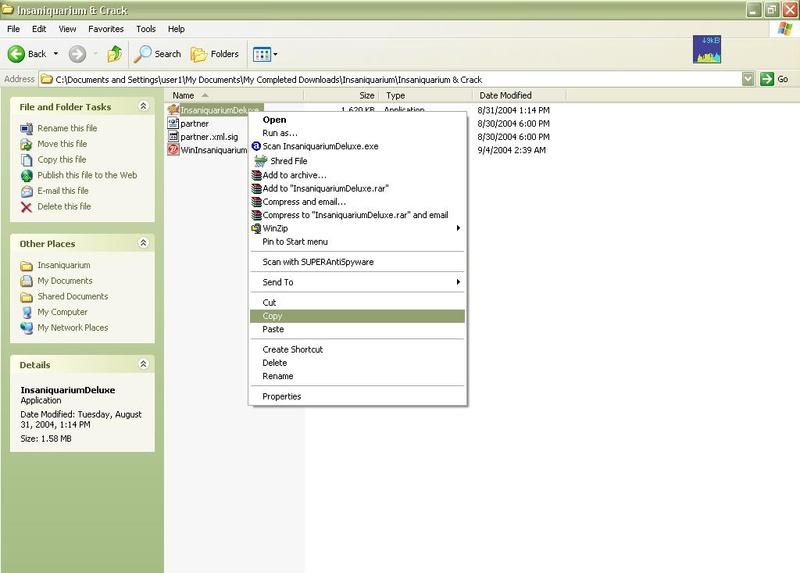Click Shred File in context menu
Image resolution: width=800 pixels, height=573 pixels.
point(286,161)
